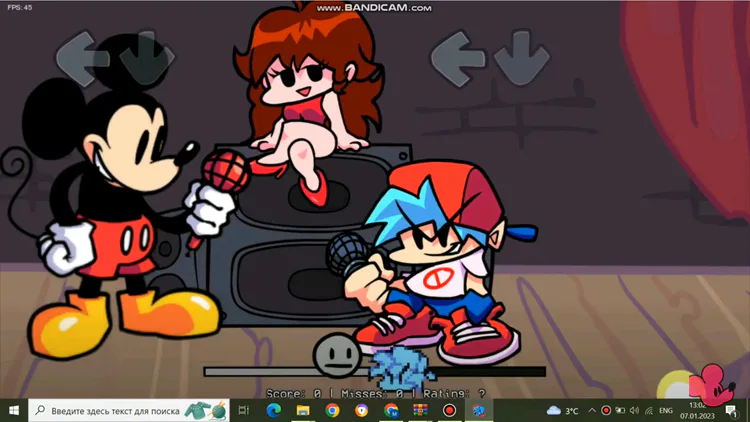Open the clock showing 07.01.2023
The width and height of the screenshot is (750, 422).
[x=697, y=411]
